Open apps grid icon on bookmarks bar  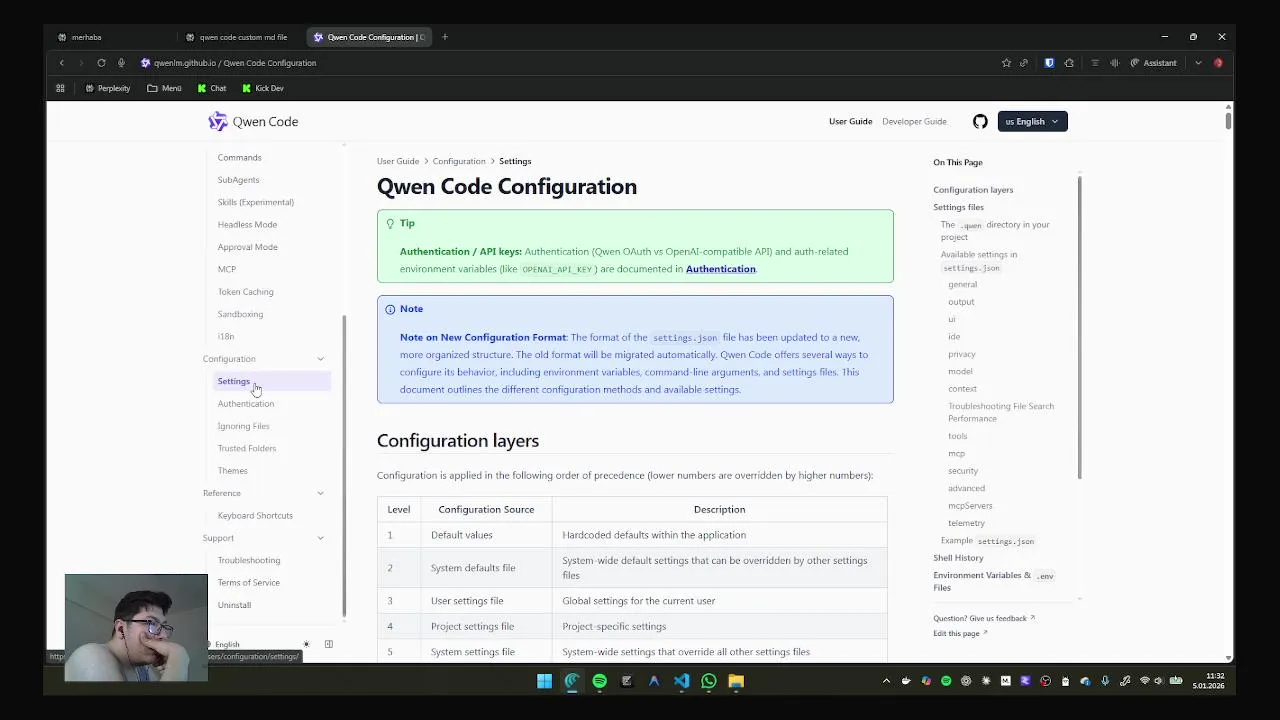(60, 88)
